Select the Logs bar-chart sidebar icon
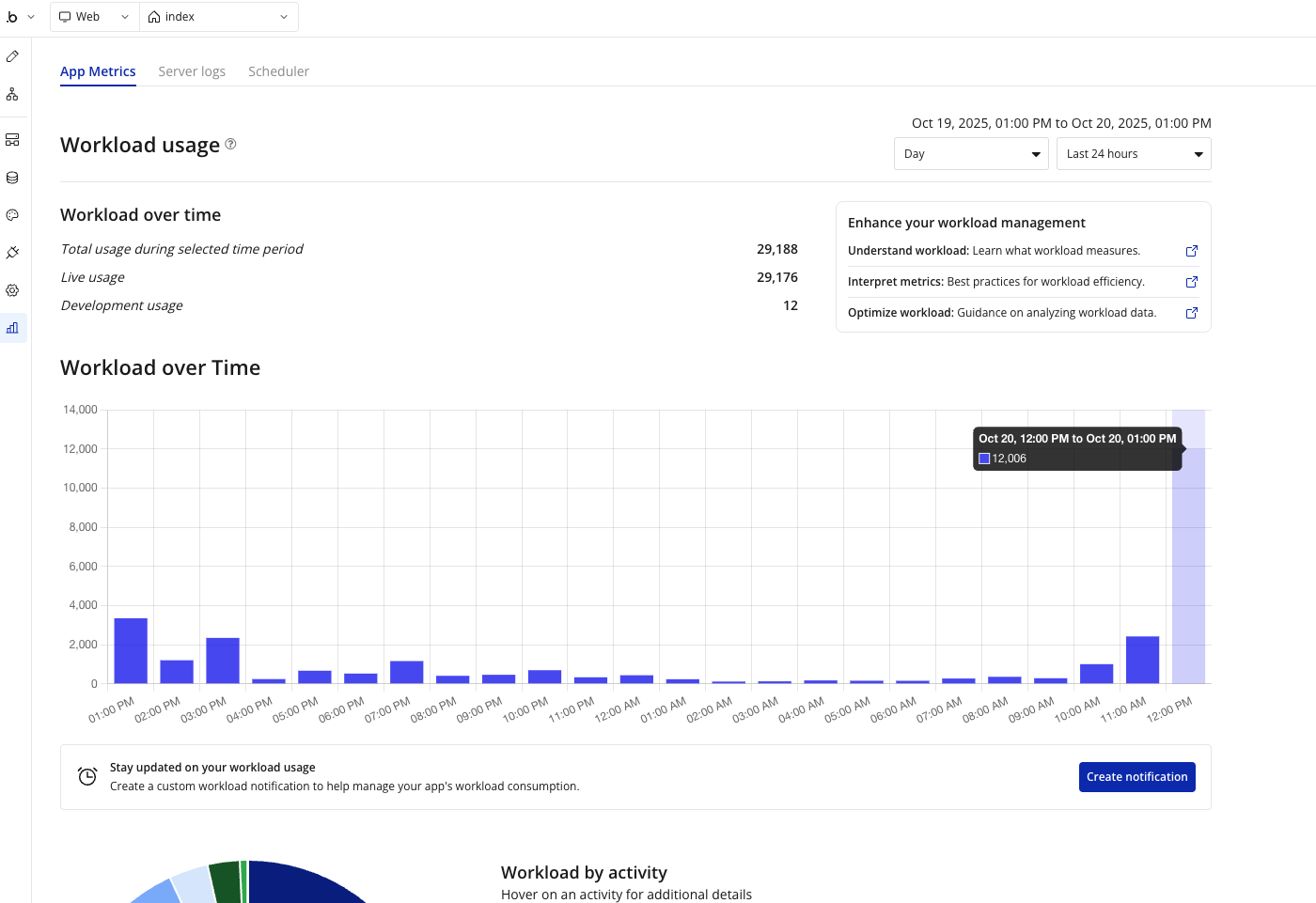The image size is (1316, 903). [12, 328]
